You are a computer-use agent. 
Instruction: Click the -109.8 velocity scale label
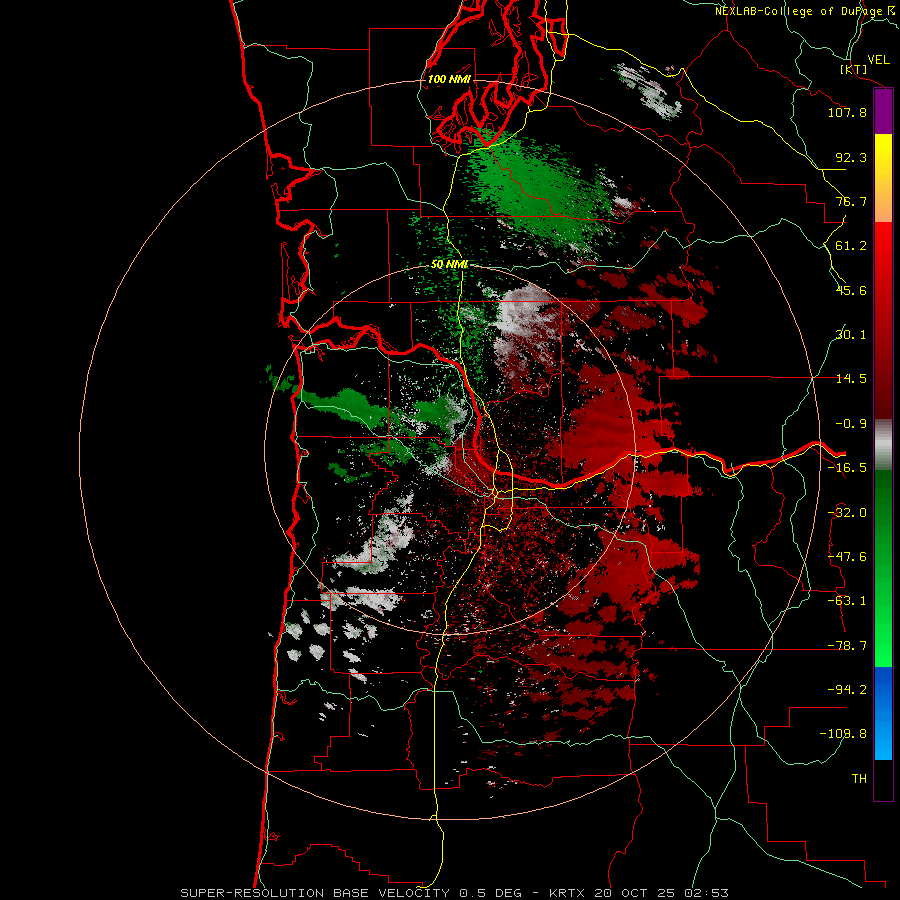click(x=843, y=734)
